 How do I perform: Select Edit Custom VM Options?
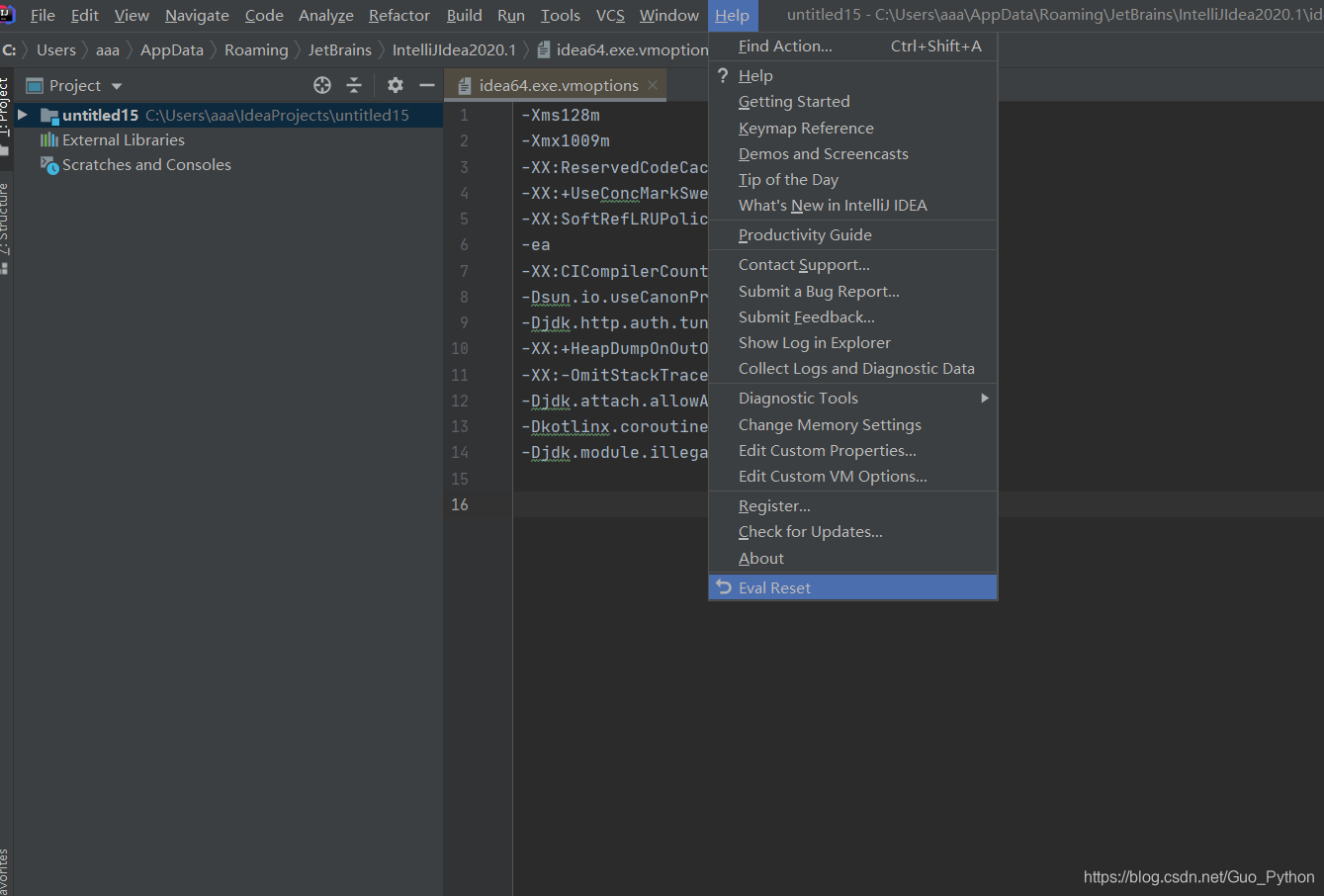coord(853,476)
